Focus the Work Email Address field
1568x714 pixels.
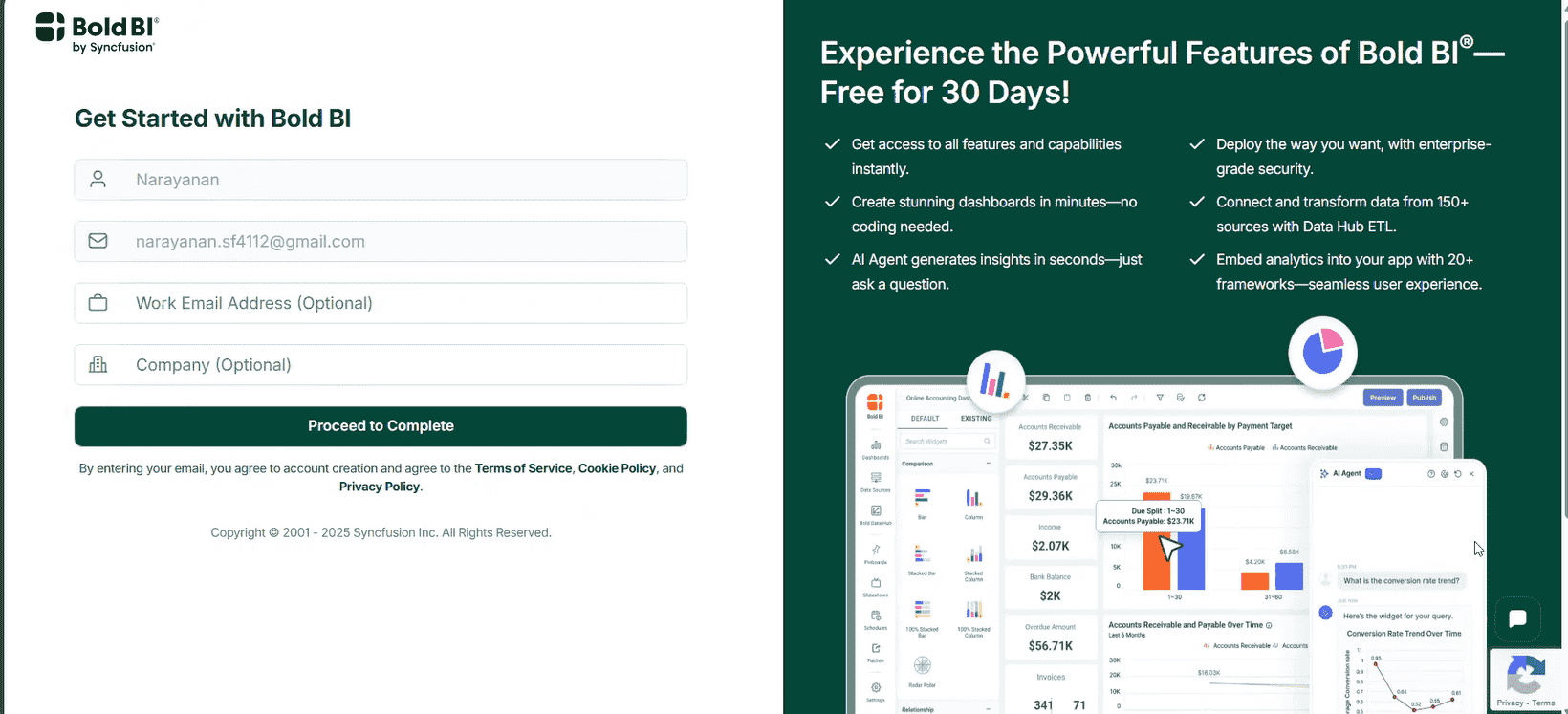point(381,303)
